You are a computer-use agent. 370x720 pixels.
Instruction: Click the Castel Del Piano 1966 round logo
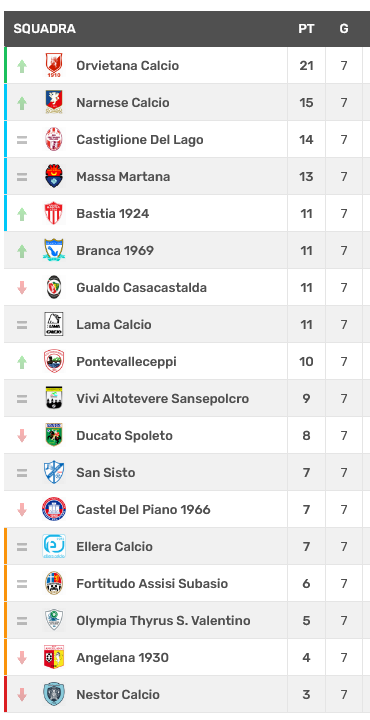tap(54, 509)
